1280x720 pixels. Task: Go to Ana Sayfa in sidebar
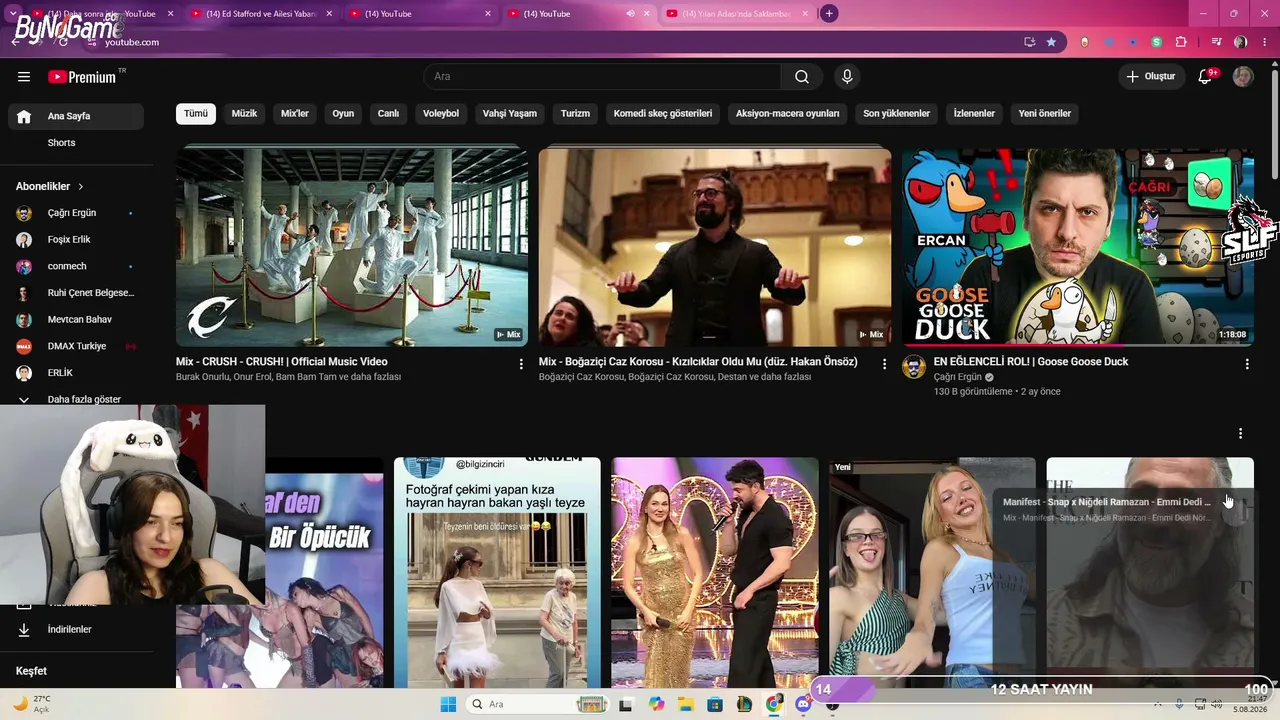[x=75, y=116]
